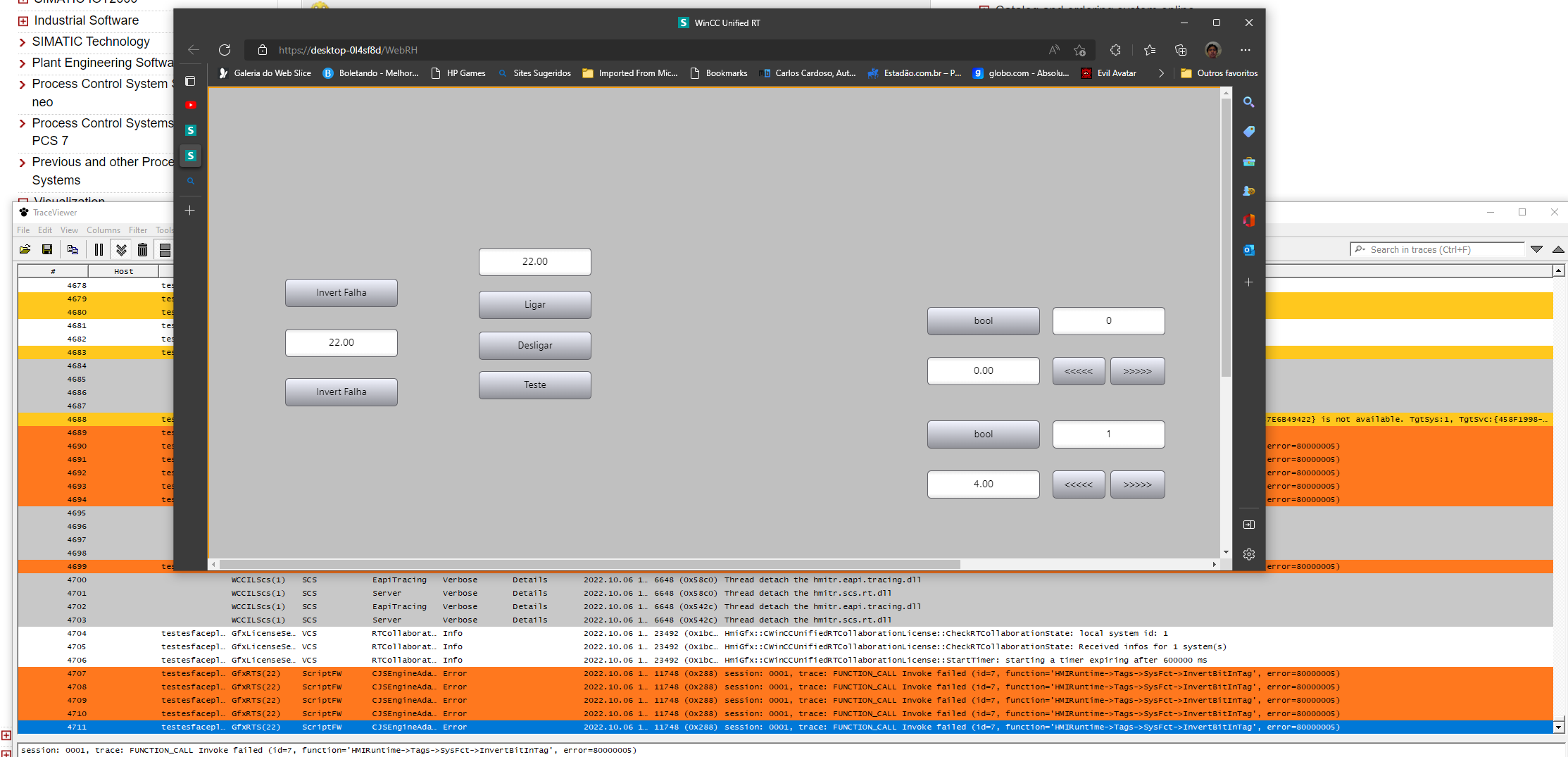Expand the SIMATIC Technology tree item
The image size is (1568, 757).
pos(23,42)
